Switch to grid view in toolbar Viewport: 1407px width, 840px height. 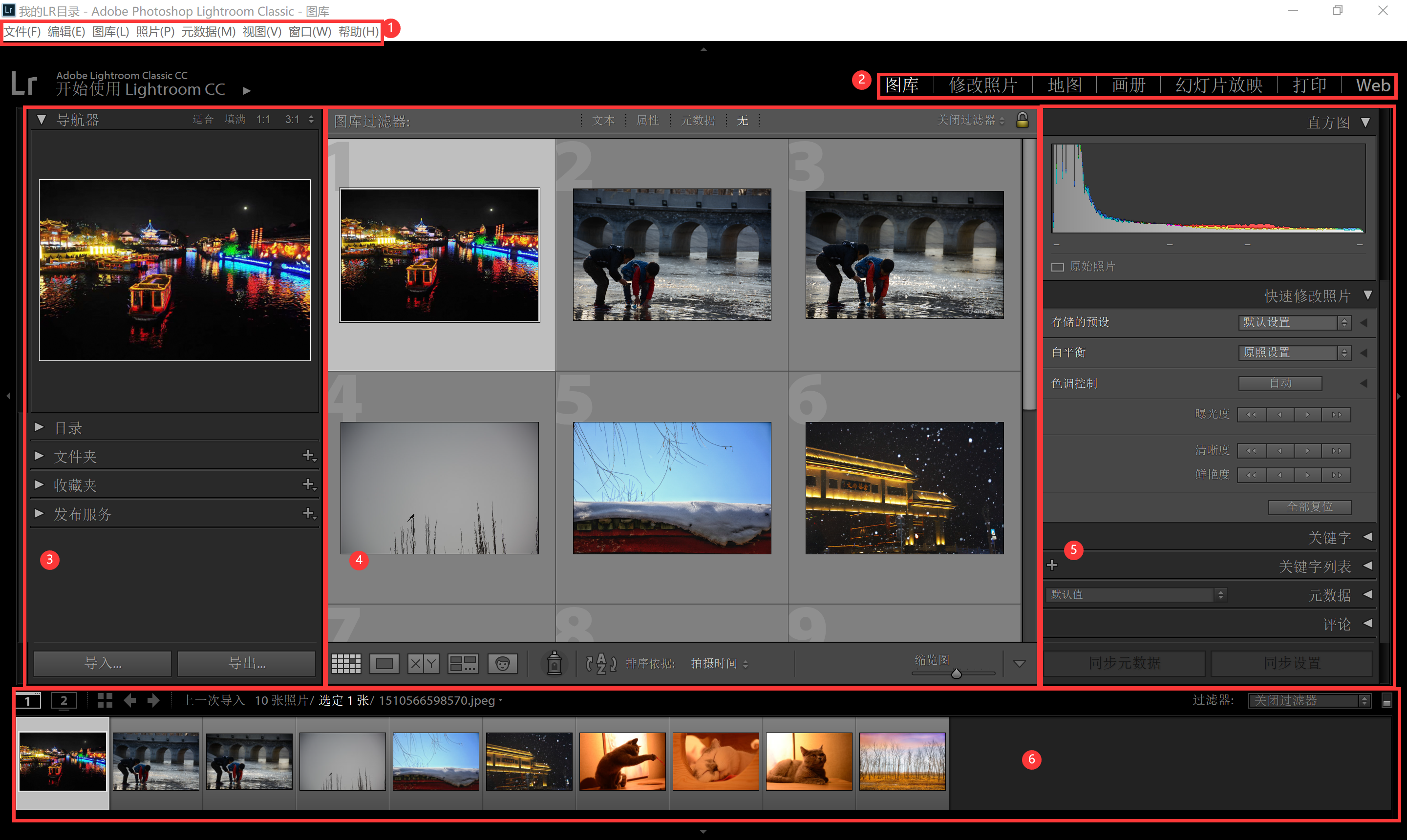tap(346, 663)
